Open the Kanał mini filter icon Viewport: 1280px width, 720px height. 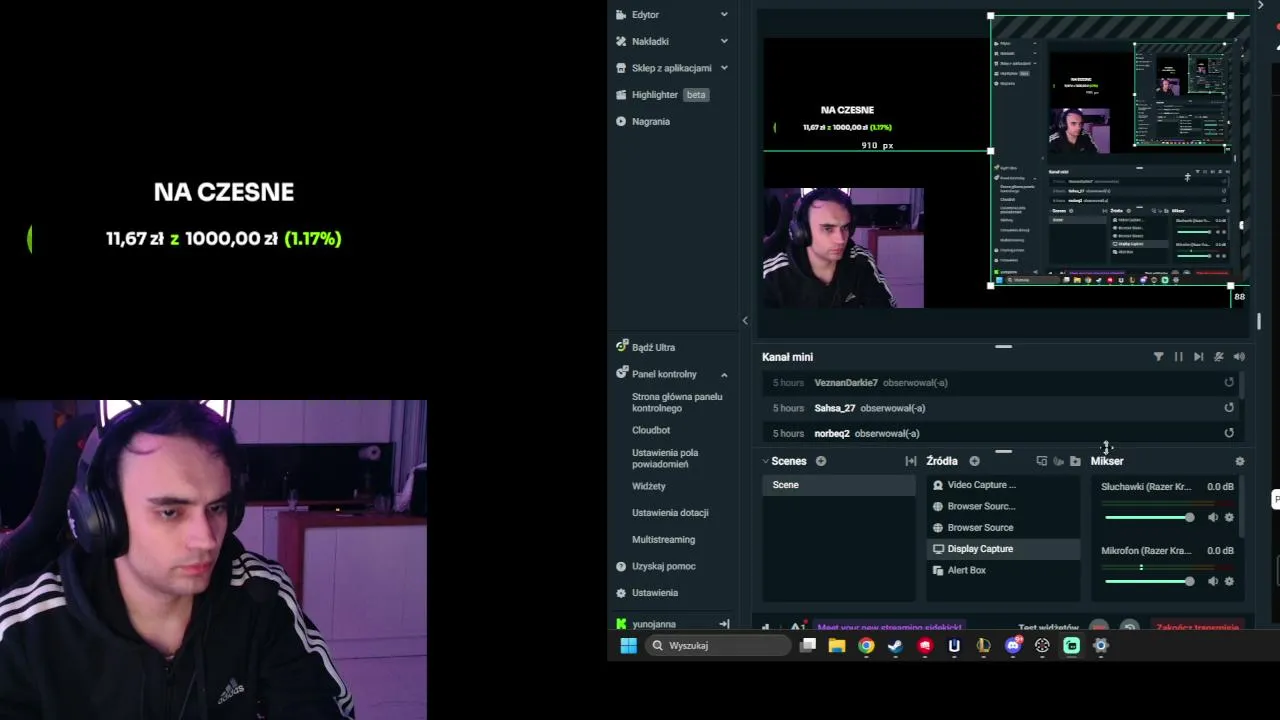(1158, 357)
